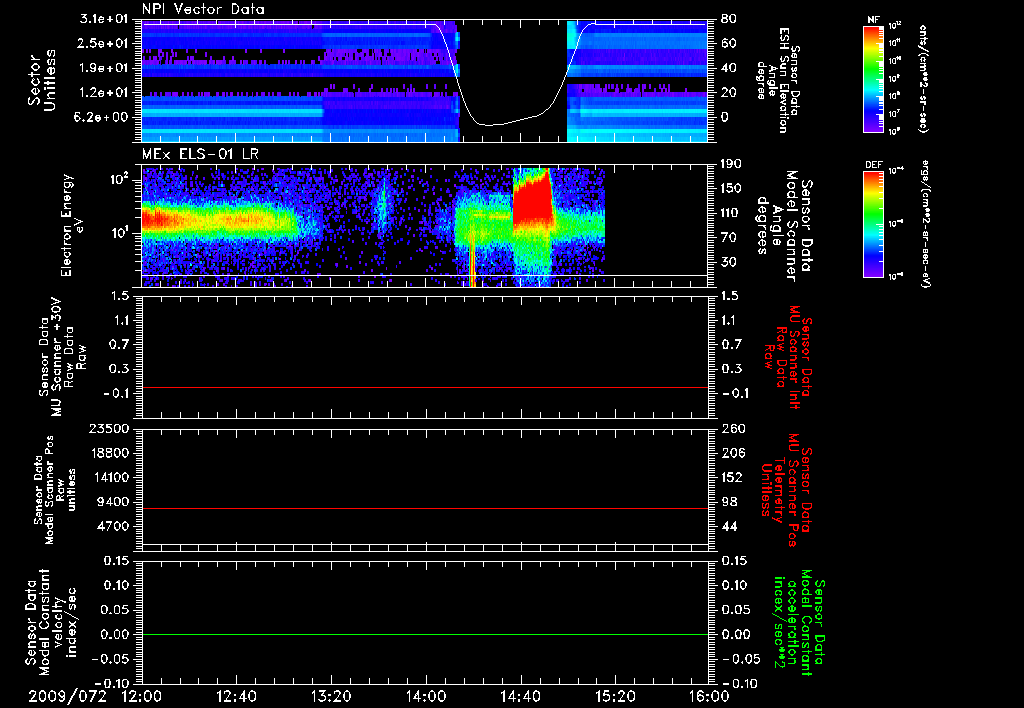Click the "14:40" time axis label

[520, 696]
